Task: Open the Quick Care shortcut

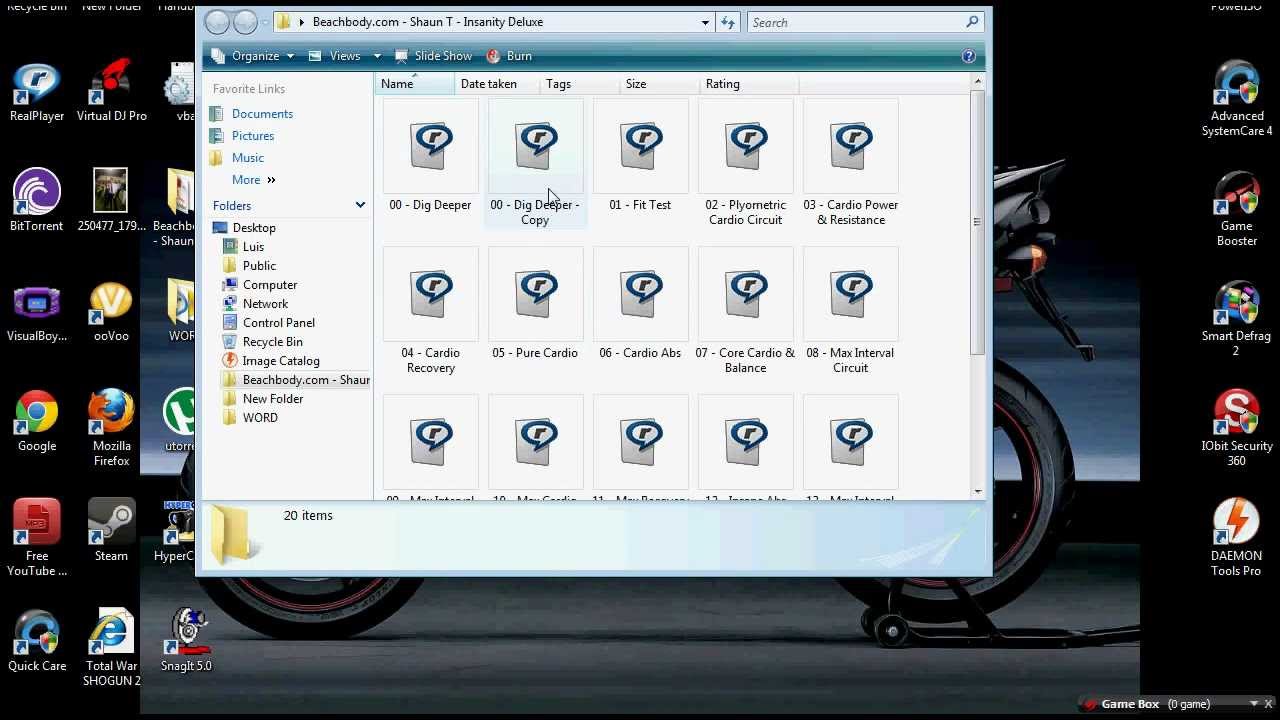Action: coord(37,641)
